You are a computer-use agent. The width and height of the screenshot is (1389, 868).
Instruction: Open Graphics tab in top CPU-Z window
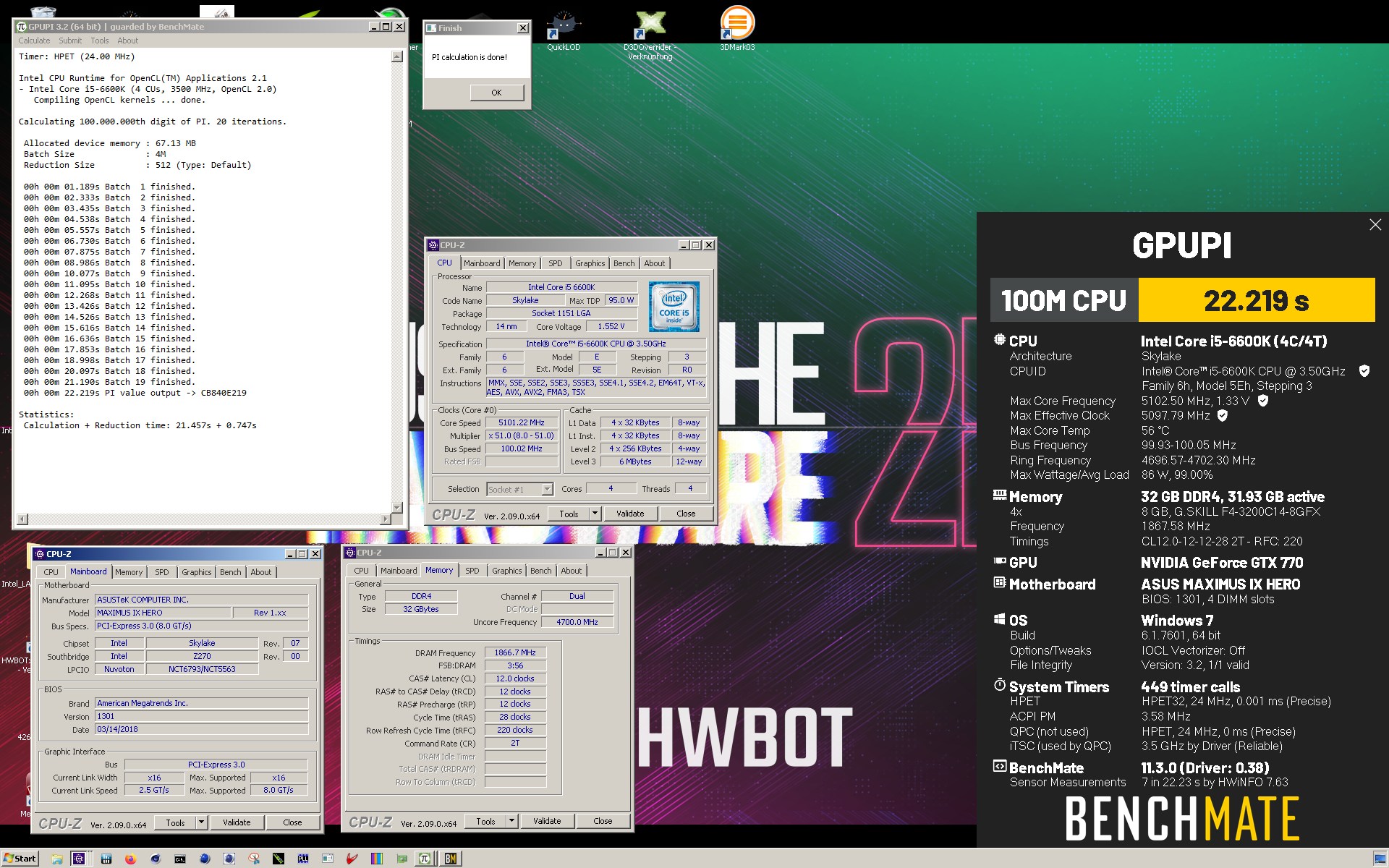pyautogui.click(x=590, y=263)
